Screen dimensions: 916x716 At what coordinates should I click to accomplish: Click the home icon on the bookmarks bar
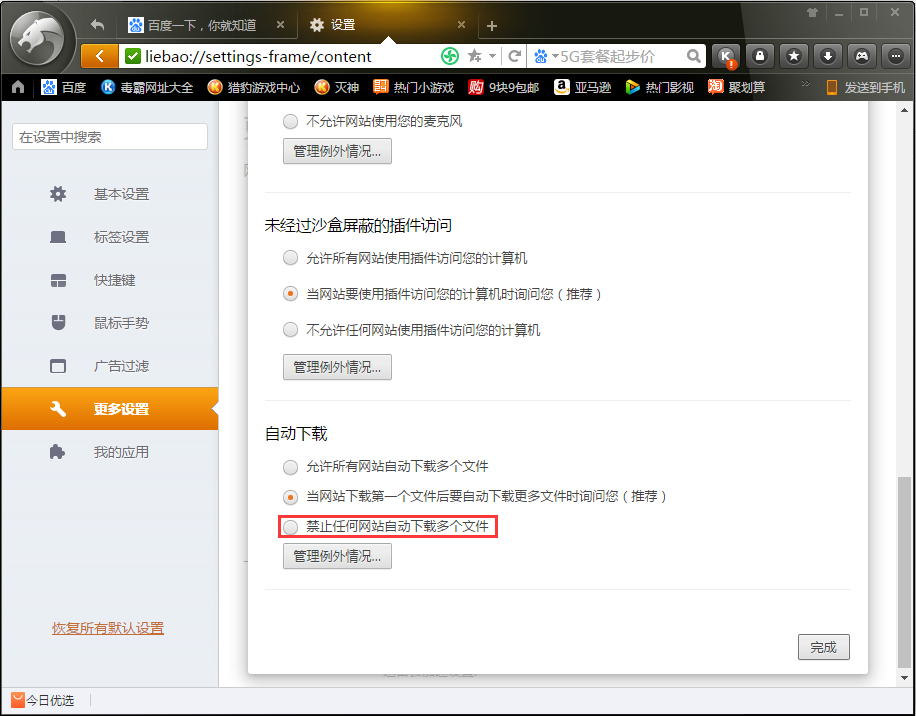click(x=16, y=87)
